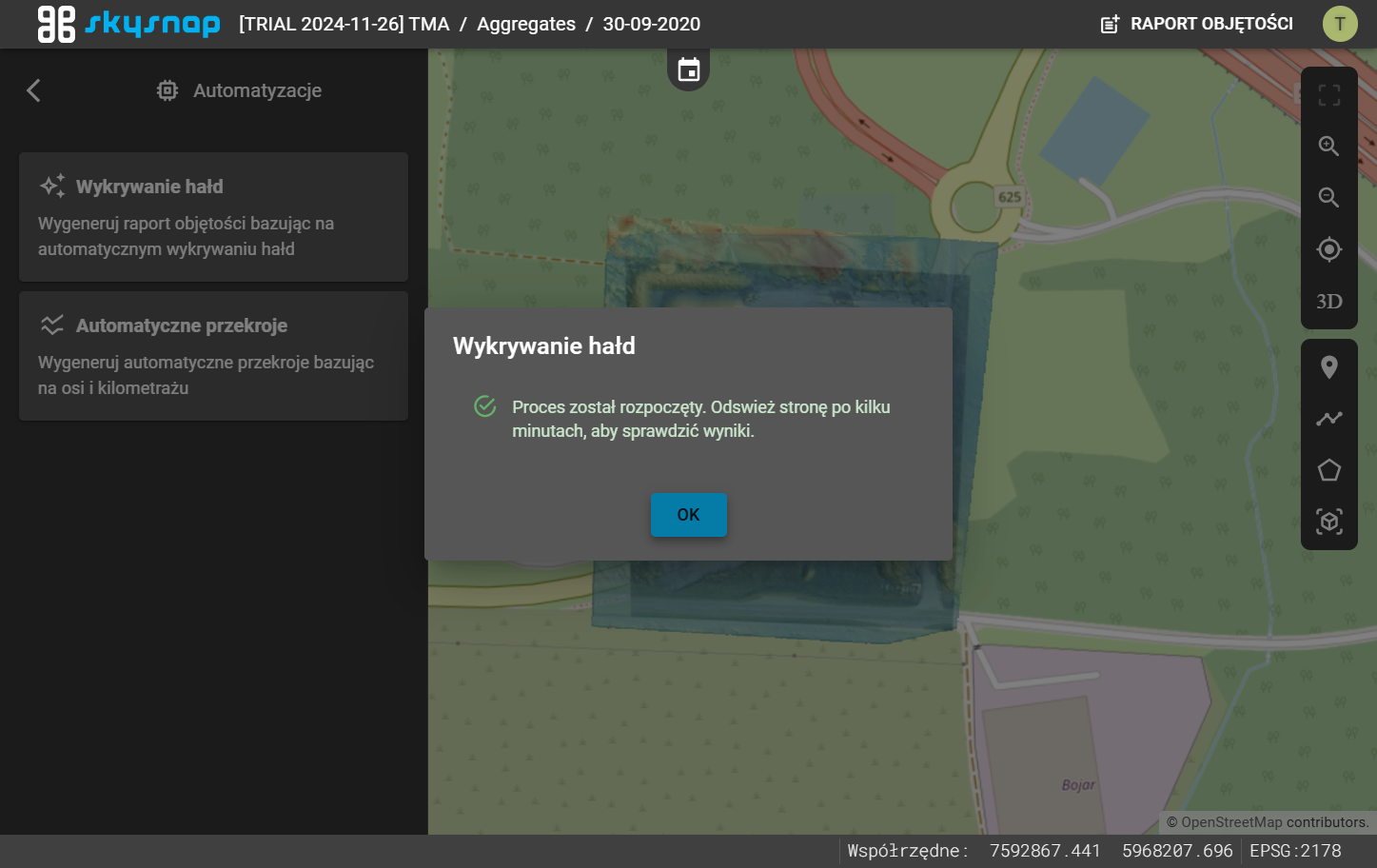Click the EPSG:2178 coordinate system label
The image size is (1377, 868).
point(1295,851)
